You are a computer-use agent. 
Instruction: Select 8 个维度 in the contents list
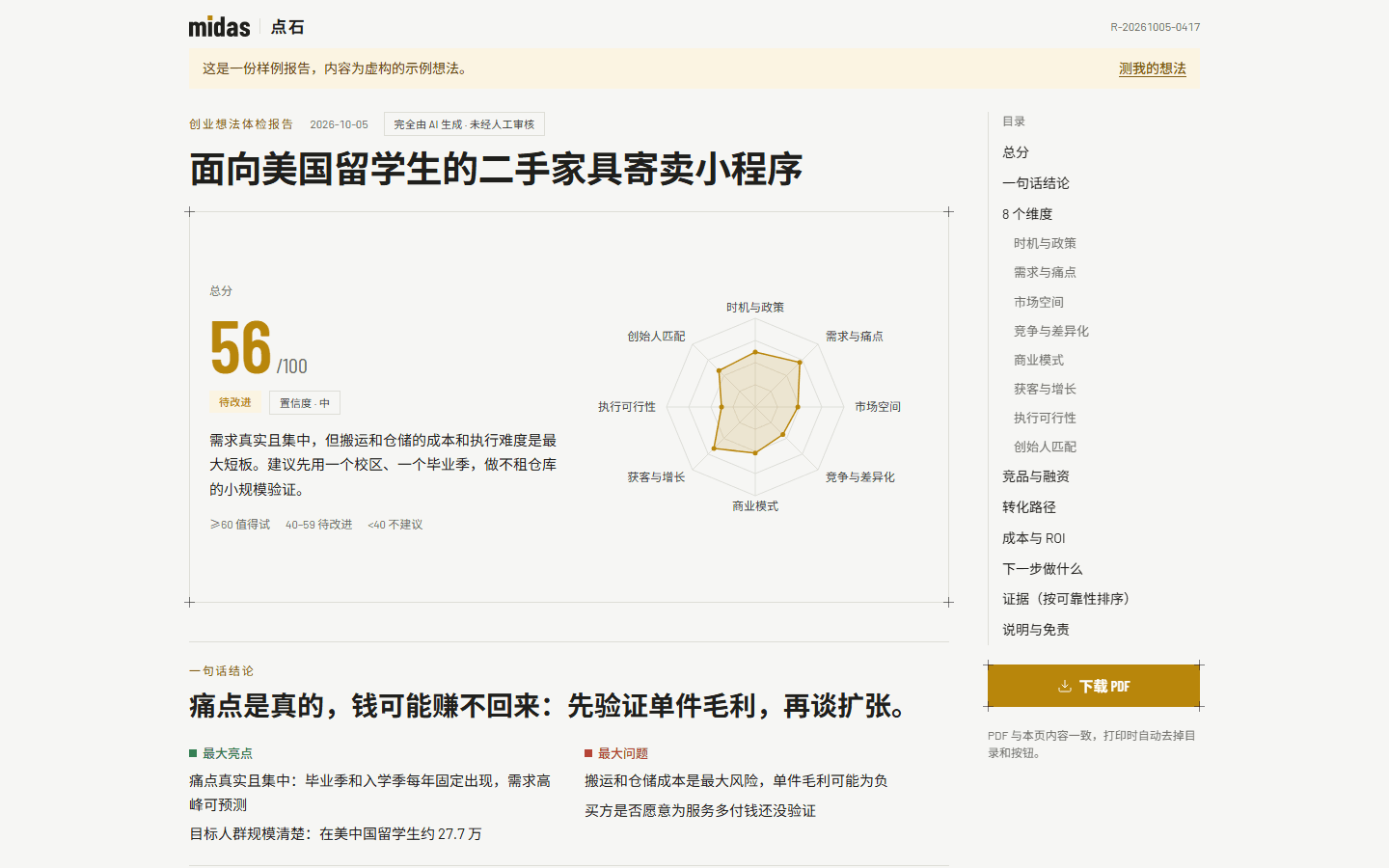[1027, 214]
